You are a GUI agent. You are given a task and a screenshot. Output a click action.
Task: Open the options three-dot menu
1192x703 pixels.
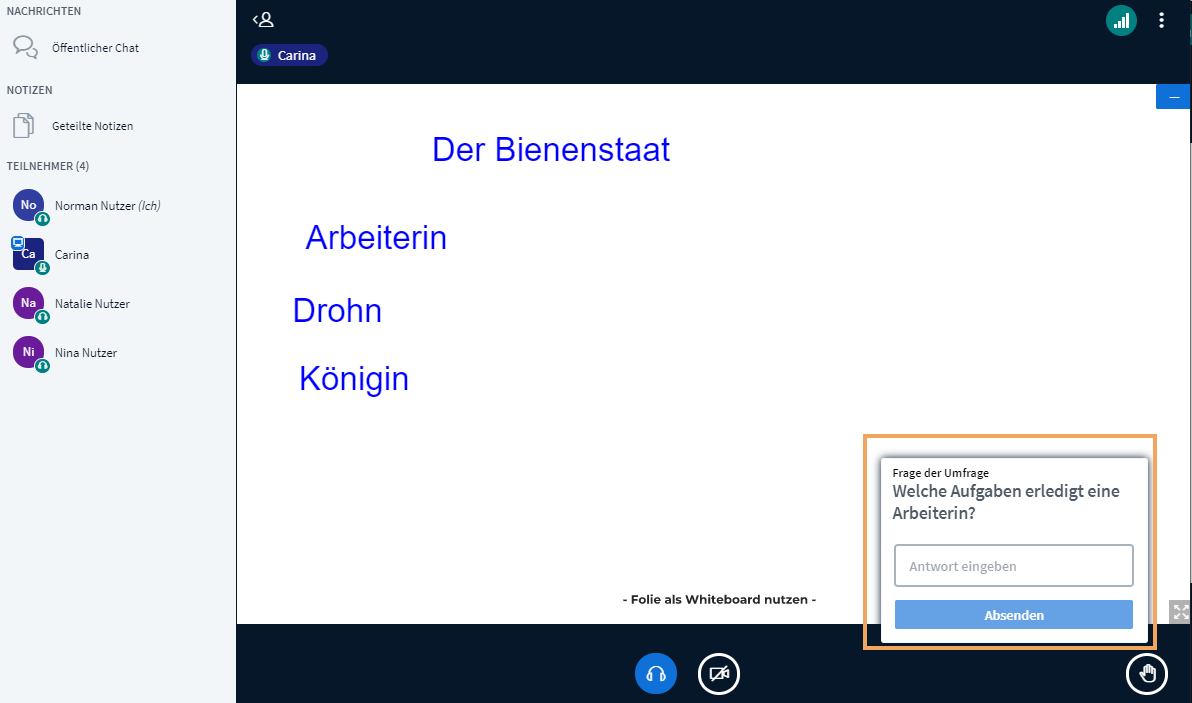[x=1161, y=19]
